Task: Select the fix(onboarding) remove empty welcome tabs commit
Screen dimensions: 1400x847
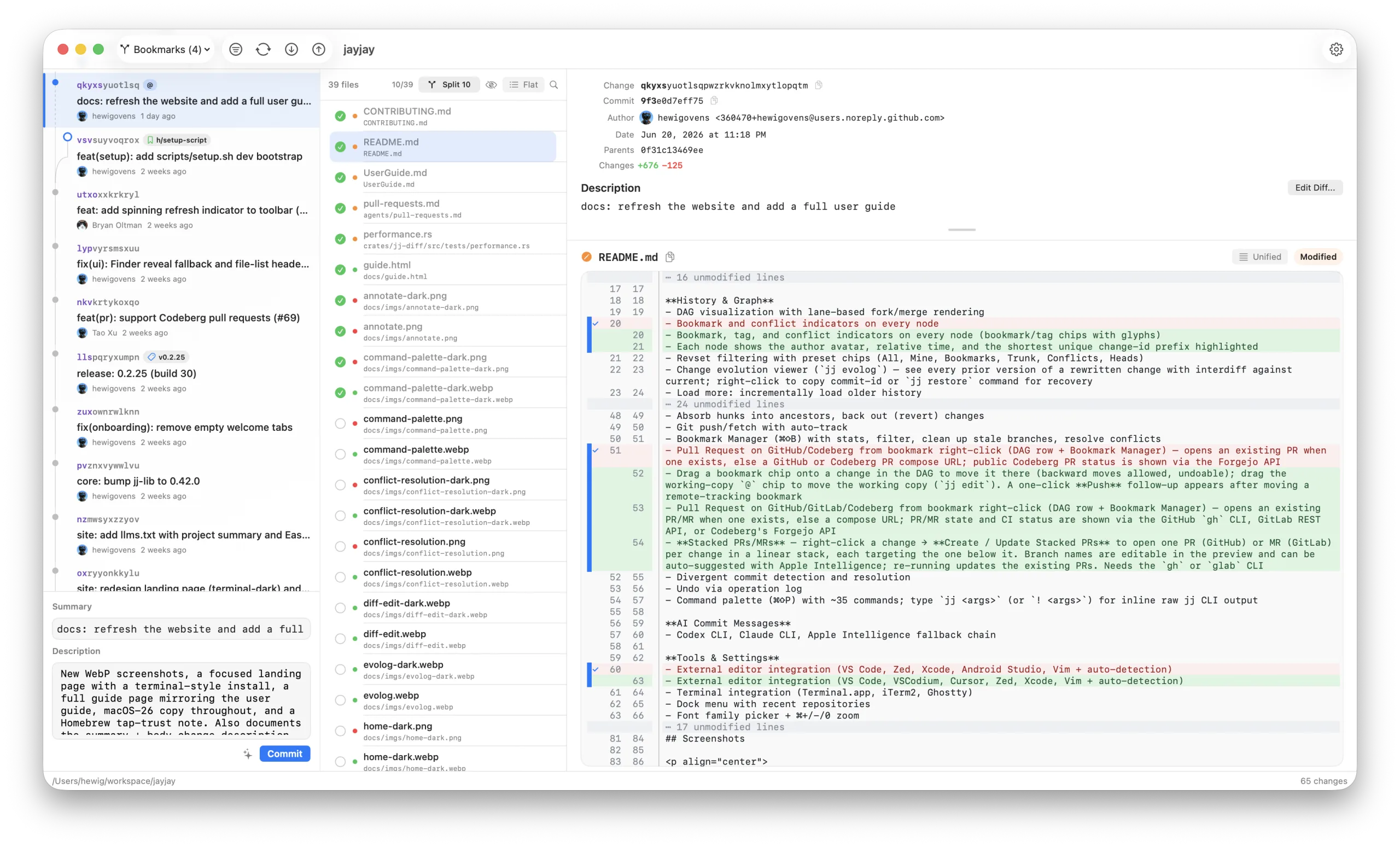Action: click(x=182, y=427)
